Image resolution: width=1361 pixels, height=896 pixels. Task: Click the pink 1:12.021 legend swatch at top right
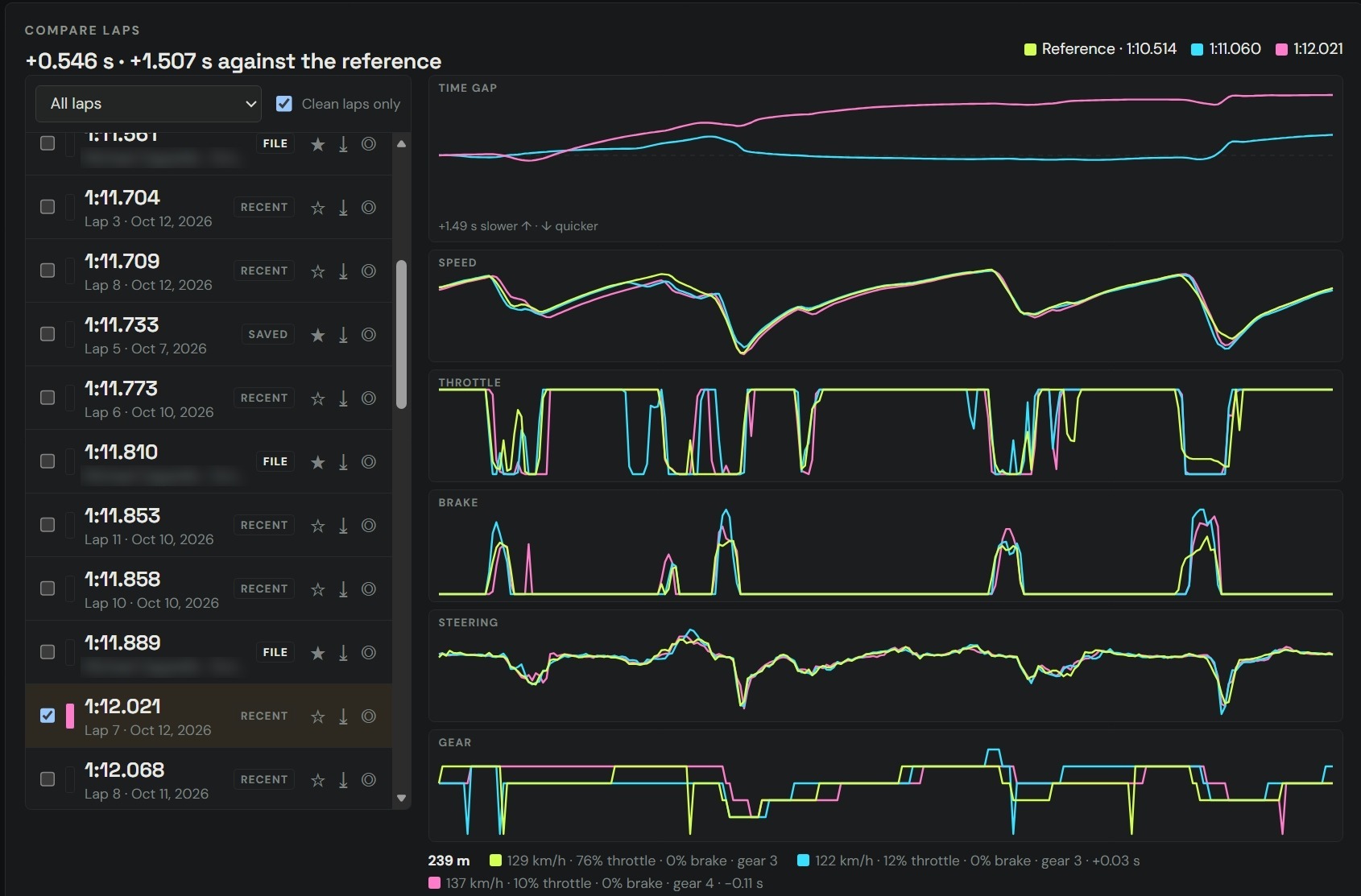tap(1281, 49)
